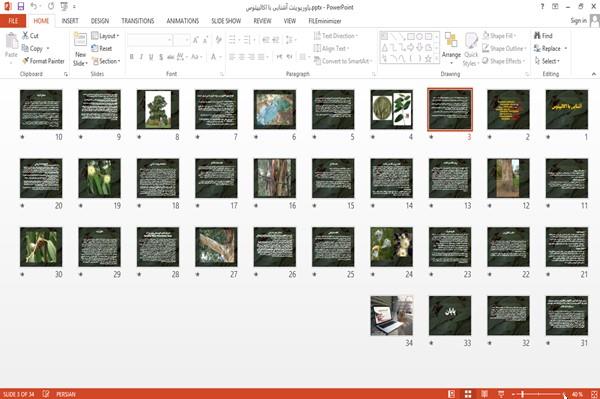Switch to the VIEW tab
The width and height of the screenshot is (600, 399).
coord(290,21)
